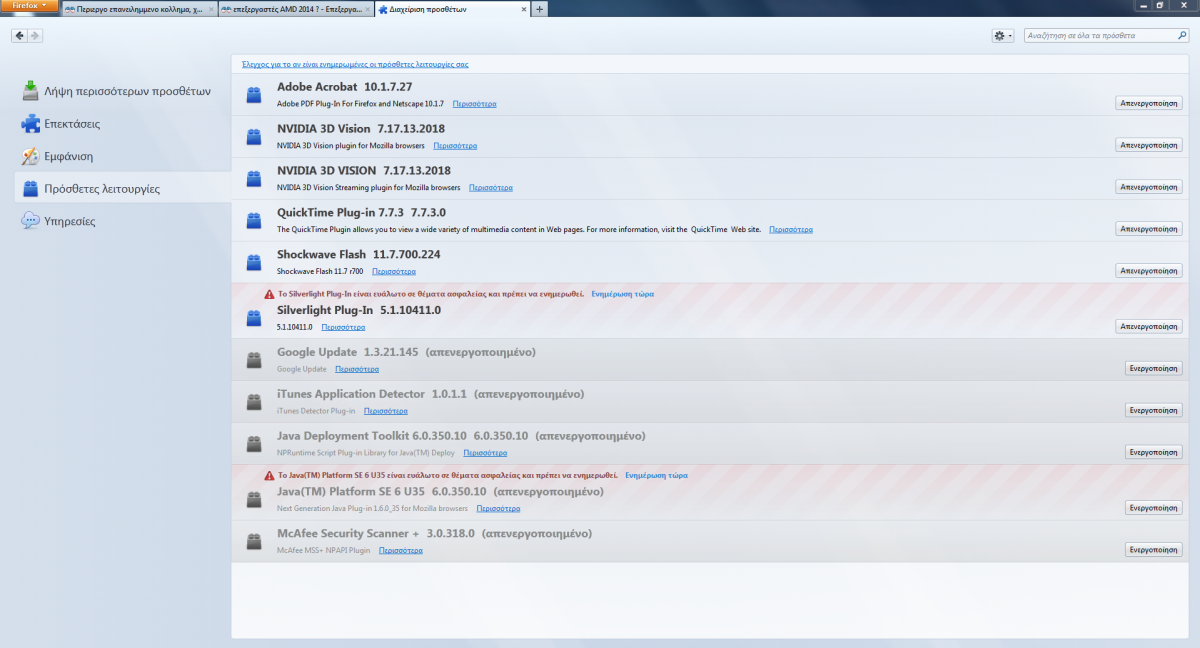Go back with the left arrow button
This screenshot has height=648, width=1200.
coord(19,35)
